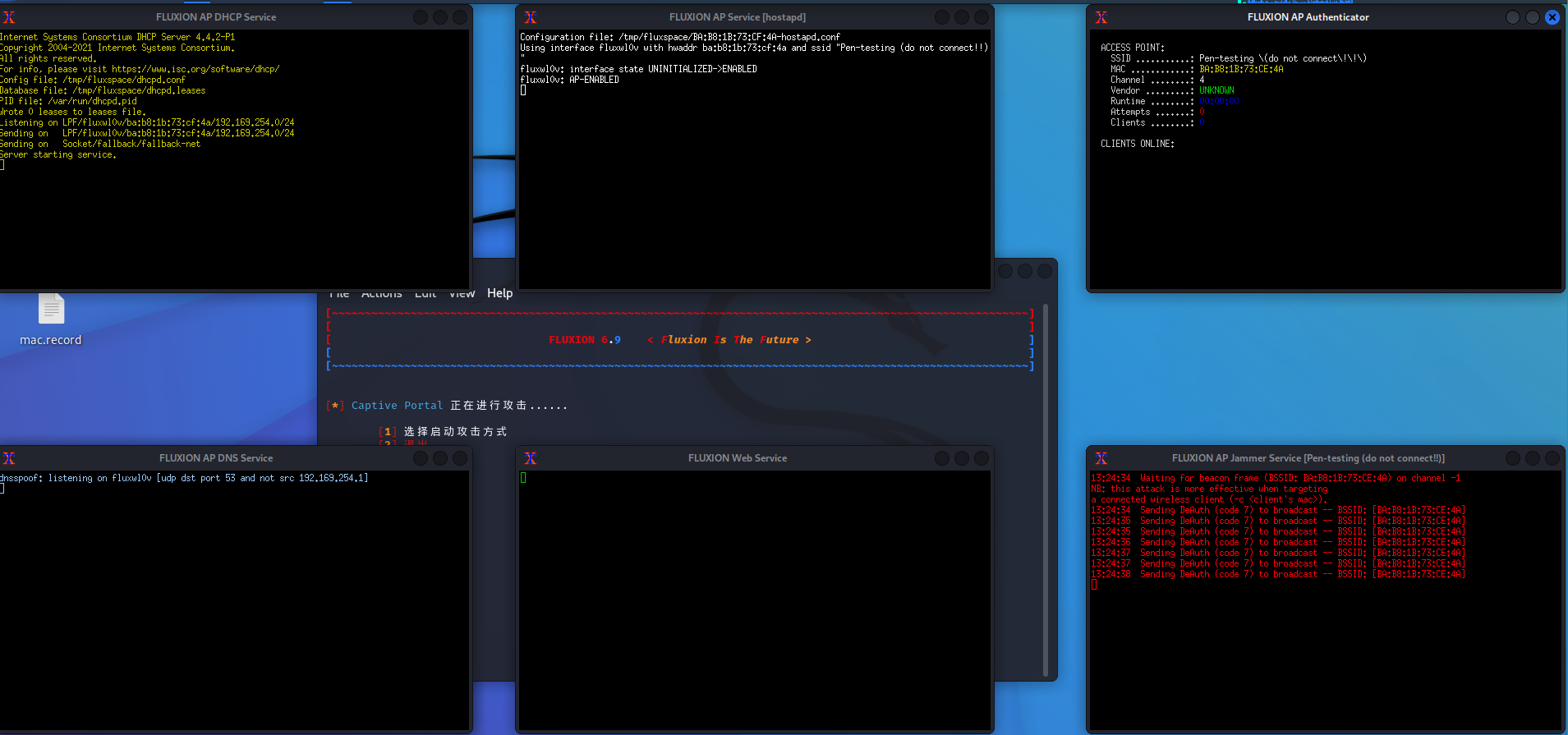Click the xterm icon of the AP Jammer Service window

coord(1101,458)
